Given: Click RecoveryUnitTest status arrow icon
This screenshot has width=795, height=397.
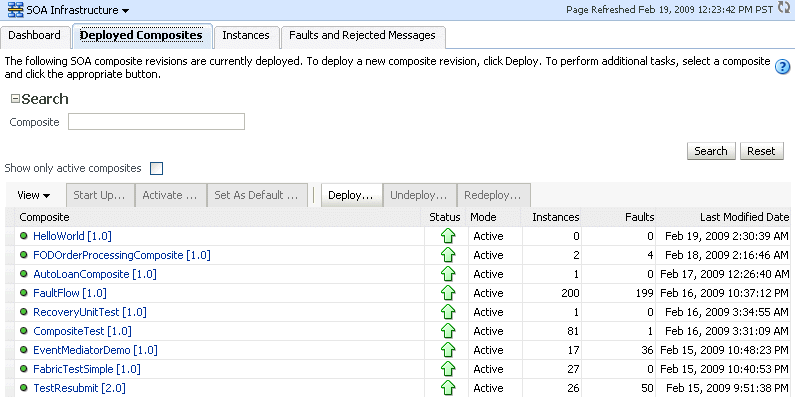Looking at the screenshot, I should pos(448,312).
